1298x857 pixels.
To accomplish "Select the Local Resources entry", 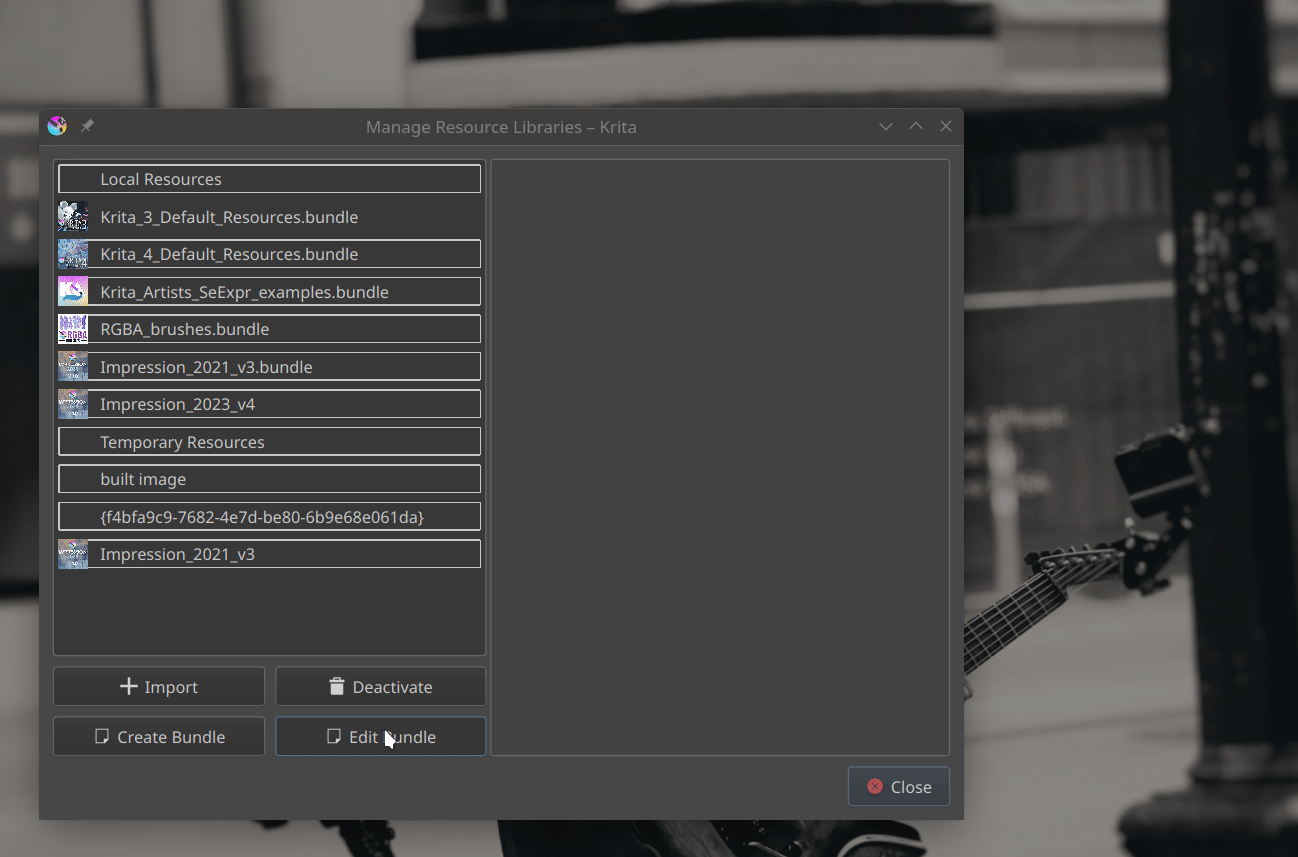I will pos(269,179).
